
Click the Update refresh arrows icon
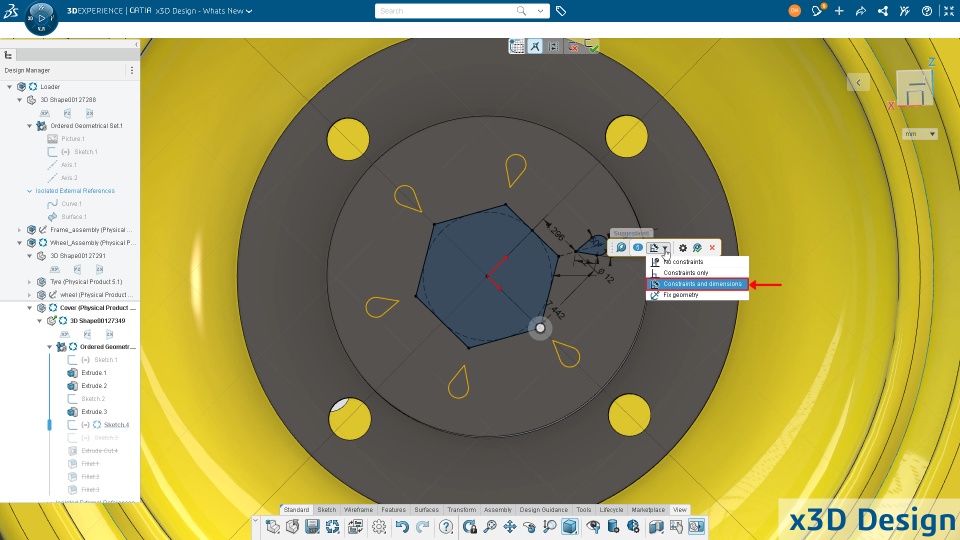[332, 527]
